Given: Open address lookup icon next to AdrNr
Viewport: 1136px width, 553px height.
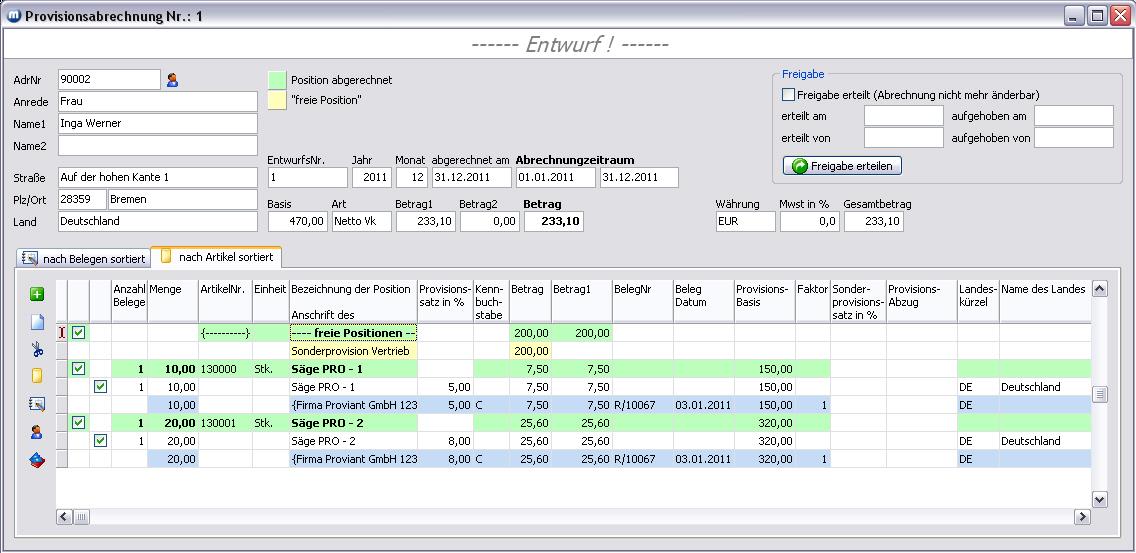Looking at the screenshot, I should [172, 80].
